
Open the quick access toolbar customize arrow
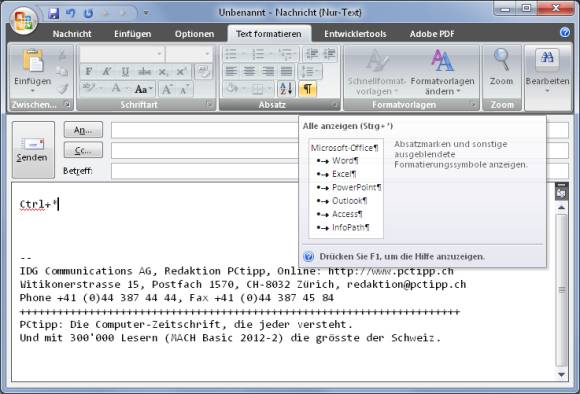click(x=146, y=13)
